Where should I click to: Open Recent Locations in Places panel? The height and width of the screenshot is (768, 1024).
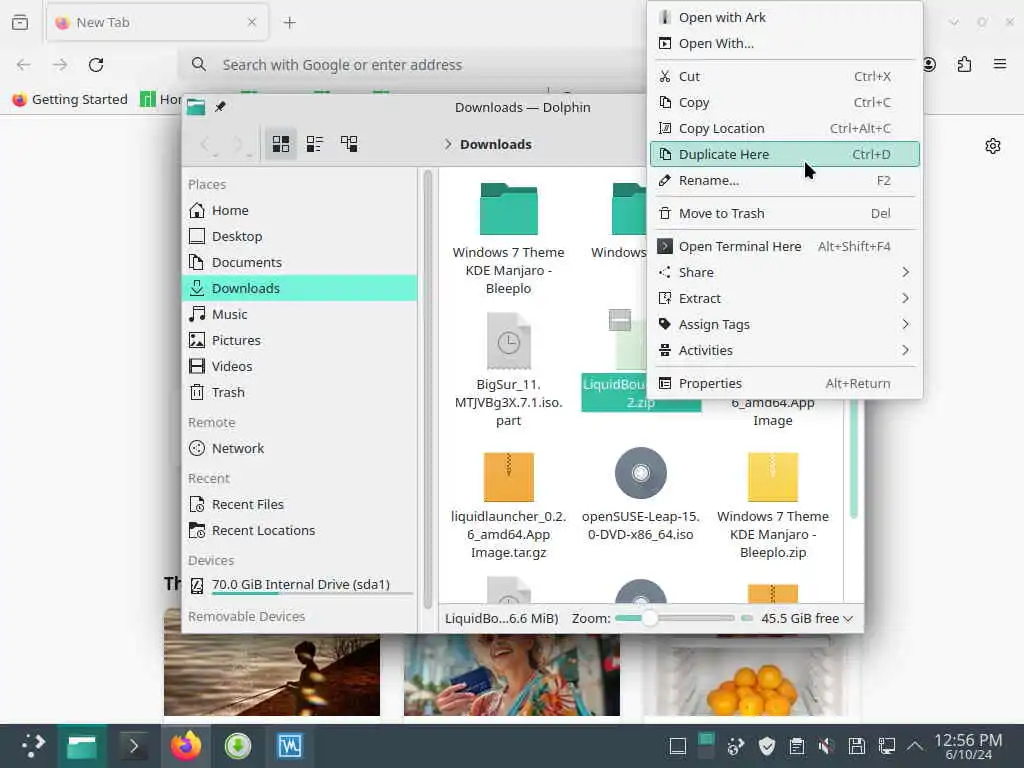click(x=300, y=531)
